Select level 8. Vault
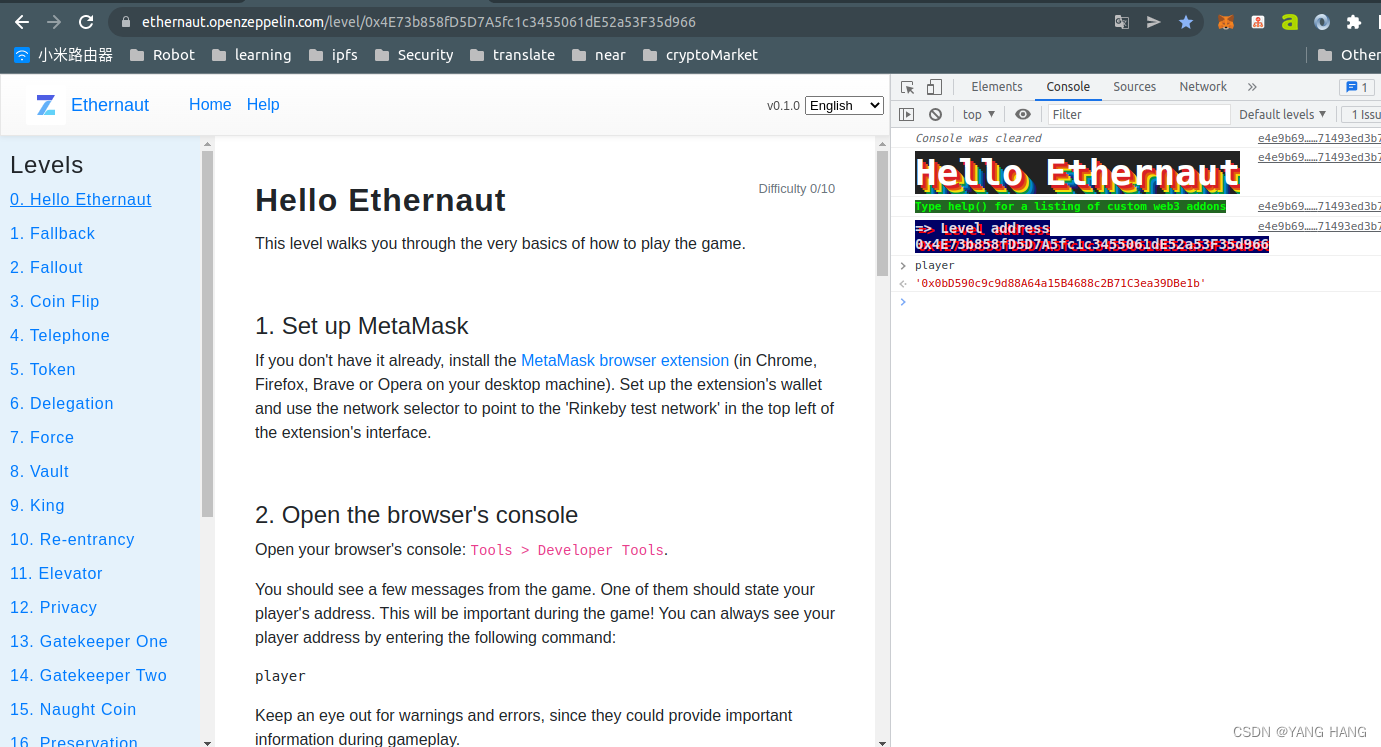Viewport: 1381px width, 747px height. coord(40,471)
